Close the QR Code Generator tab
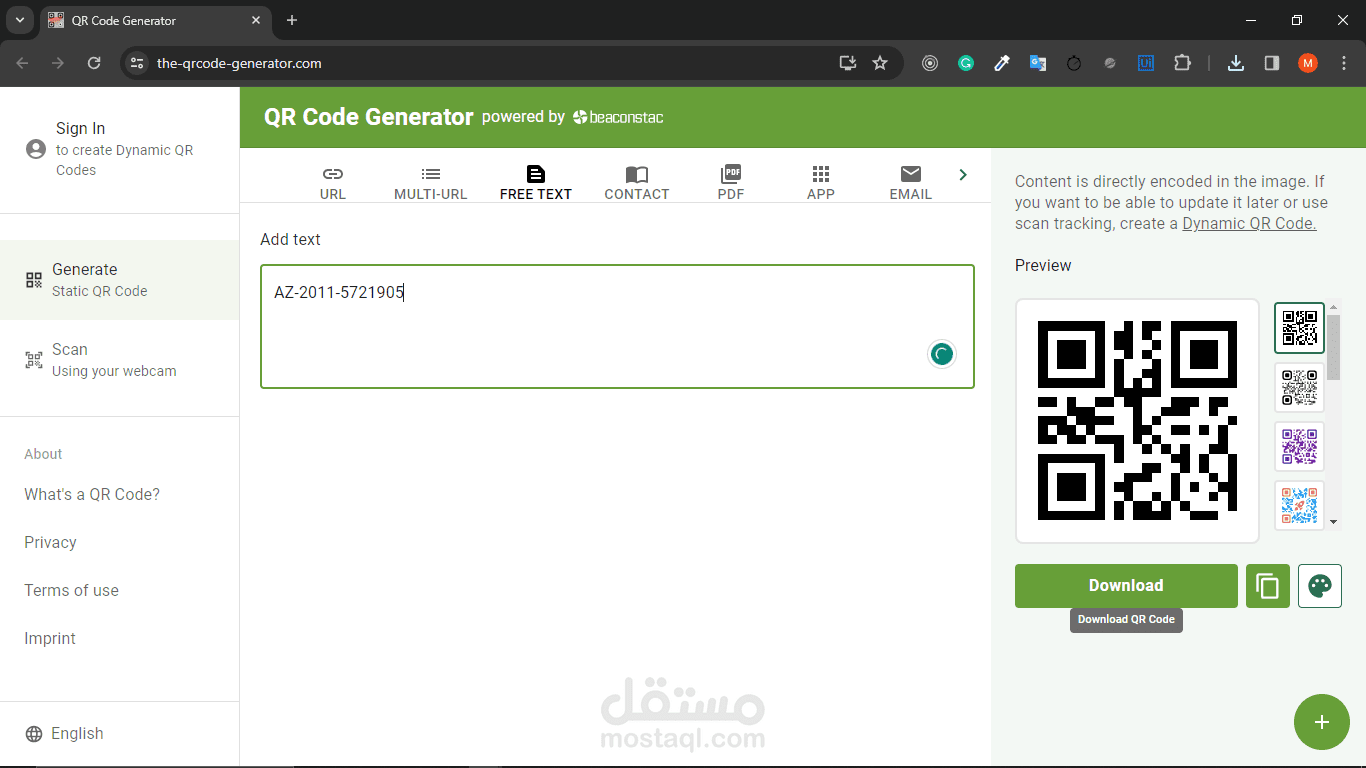 [257, 20]
